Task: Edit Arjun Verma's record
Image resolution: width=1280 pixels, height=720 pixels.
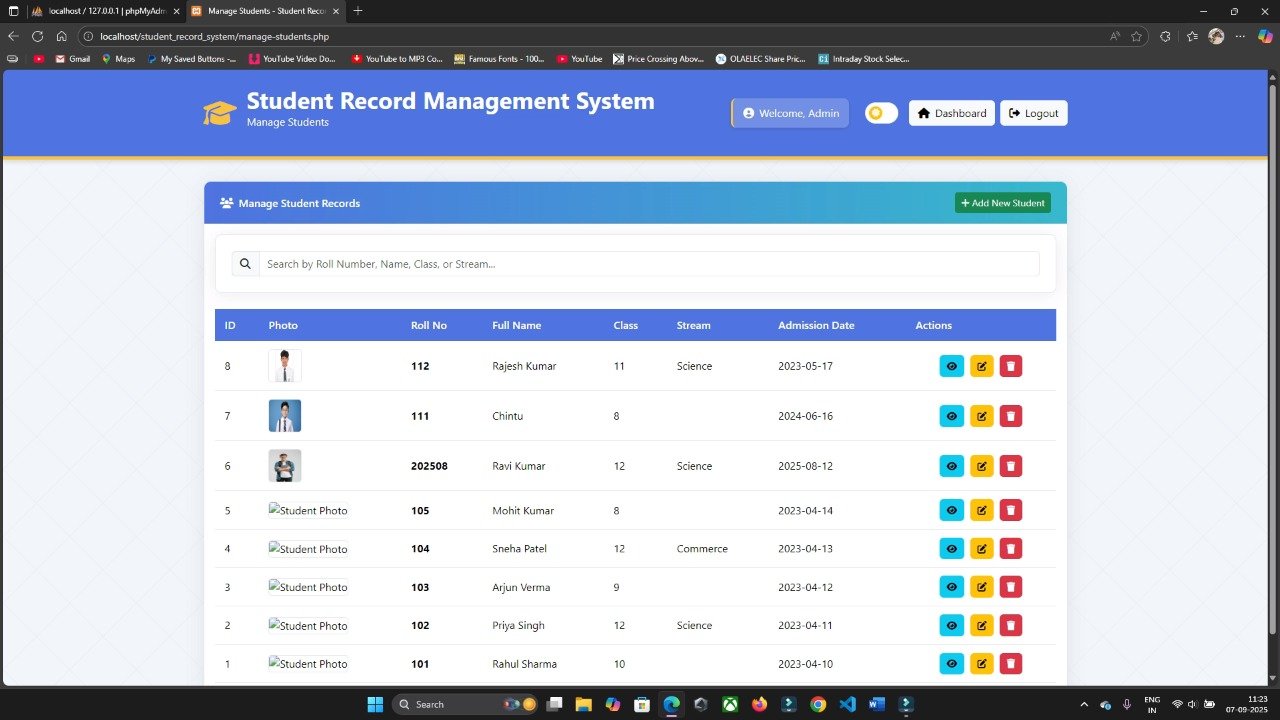Action: (x=981, y=587)
